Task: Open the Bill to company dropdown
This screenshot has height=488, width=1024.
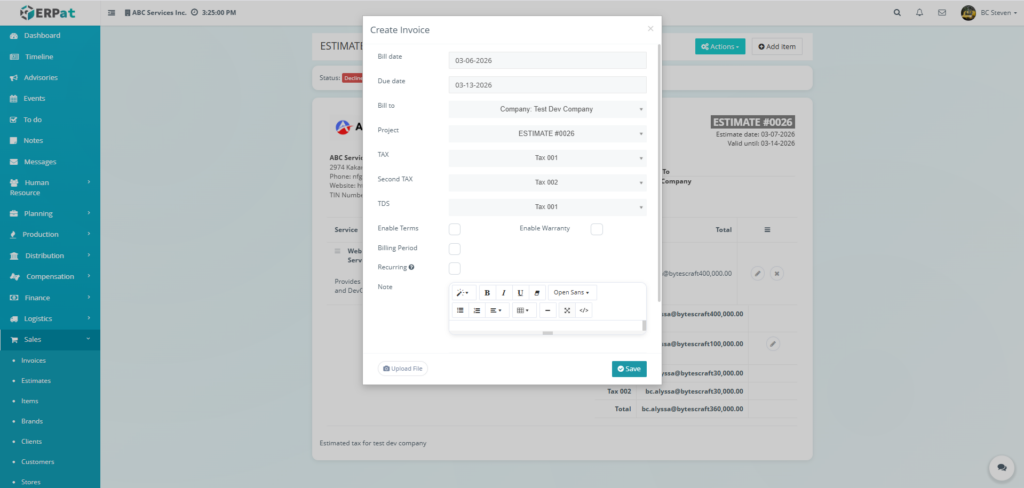Action: (x=547, y=109)
